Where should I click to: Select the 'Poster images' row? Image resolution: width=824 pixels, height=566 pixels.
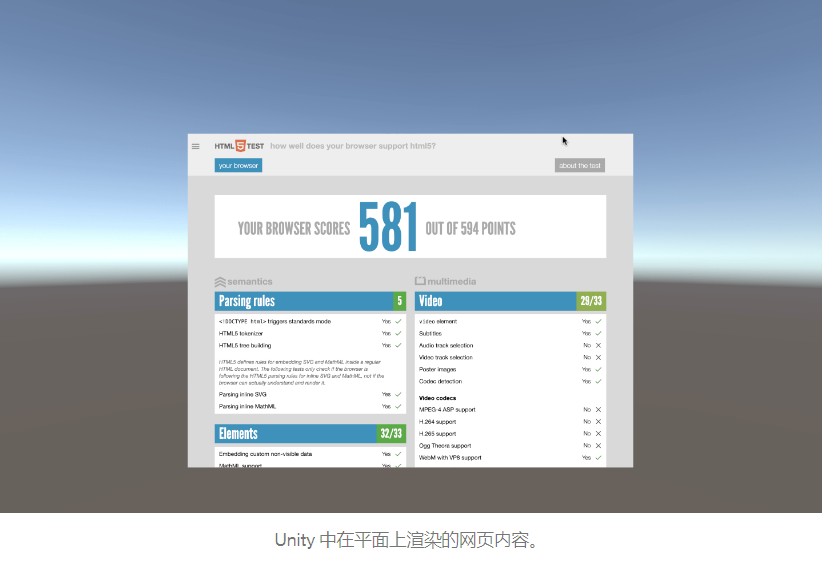510,369
